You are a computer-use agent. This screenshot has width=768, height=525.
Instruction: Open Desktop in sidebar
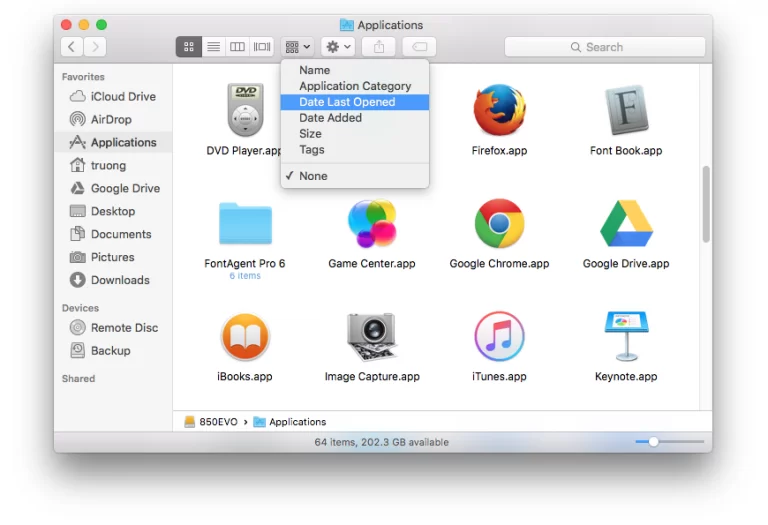tap(114, 211)
